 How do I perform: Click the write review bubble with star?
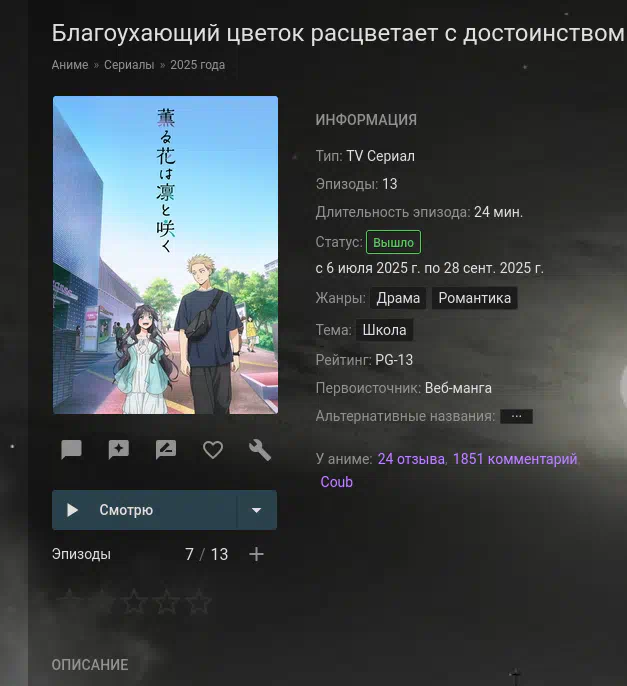click(x=119, y=450)
